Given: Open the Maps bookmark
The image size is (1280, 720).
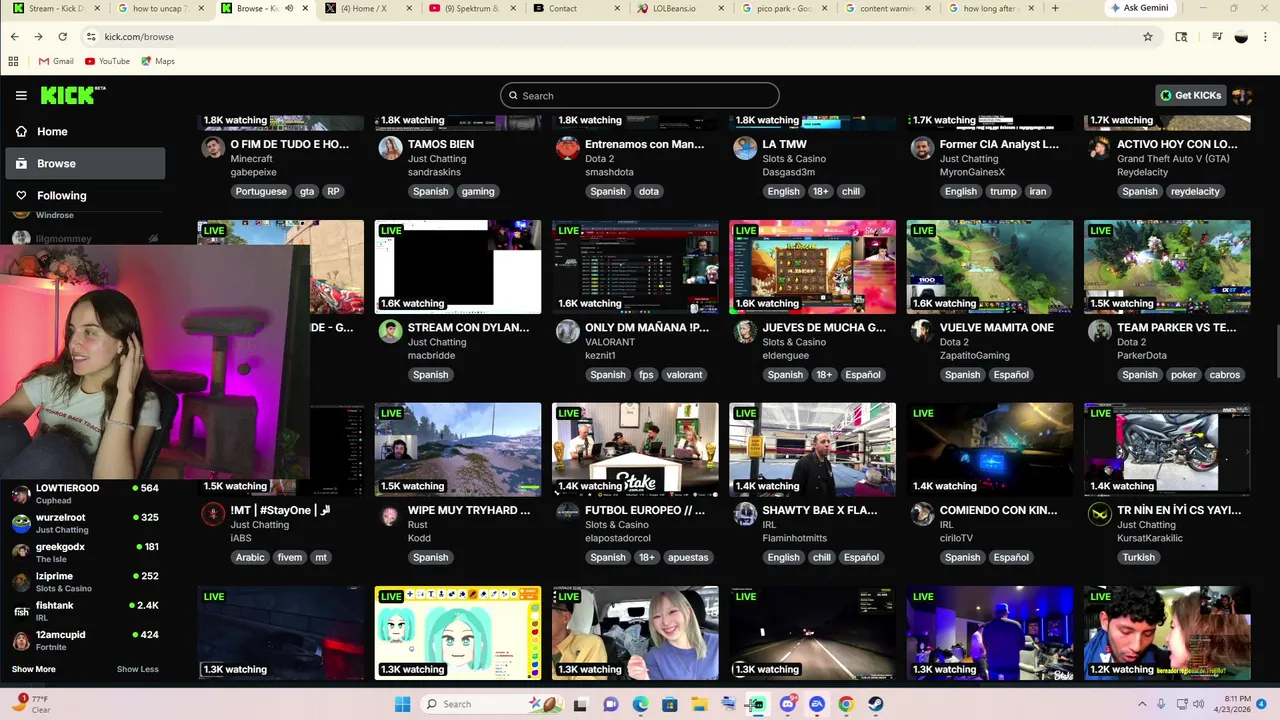Looking at the screenshot, I should pyautogui.click(x=158, y=61).
